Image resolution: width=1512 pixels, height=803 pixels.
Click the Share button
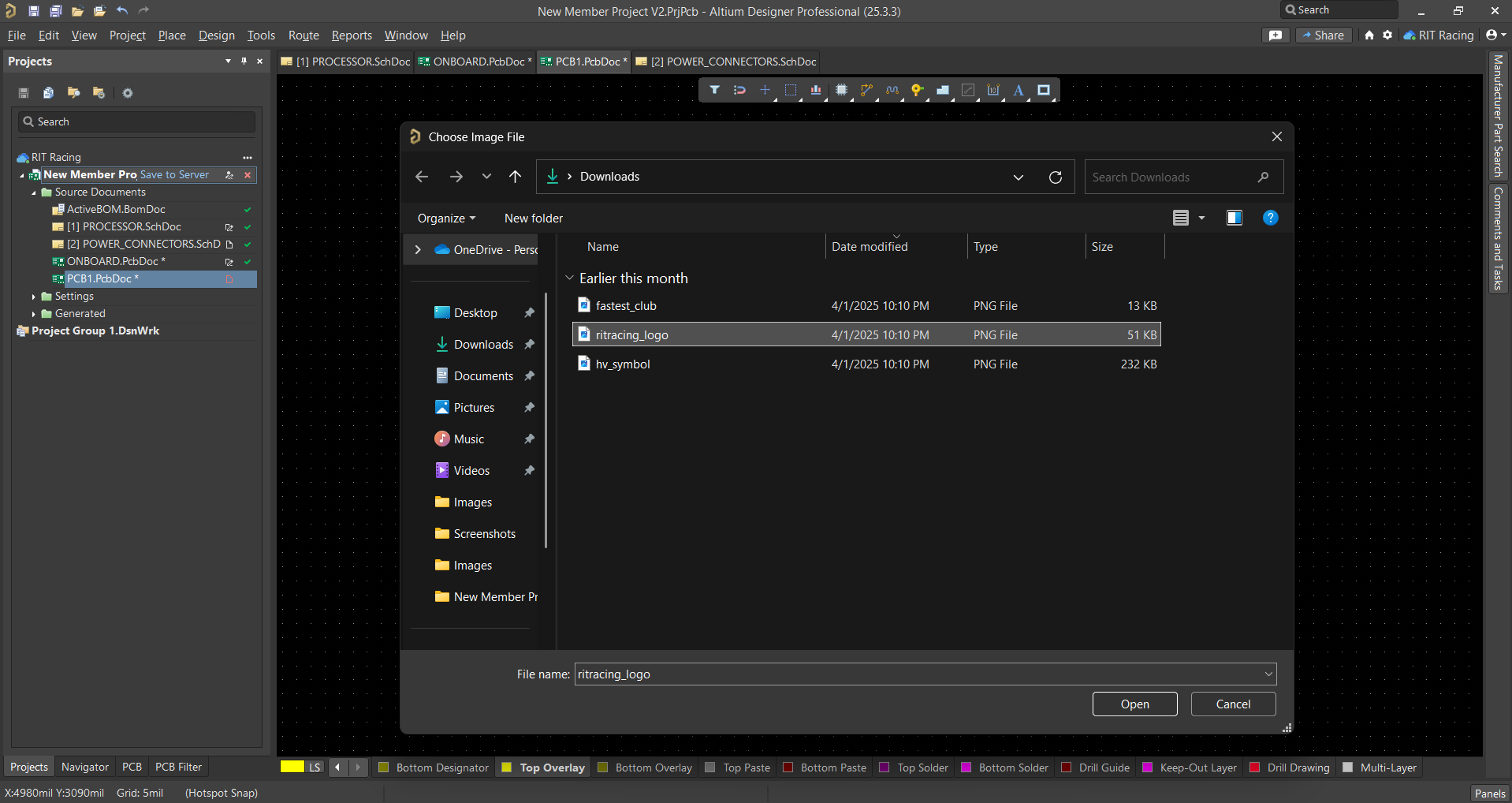tap(1324, 35)
